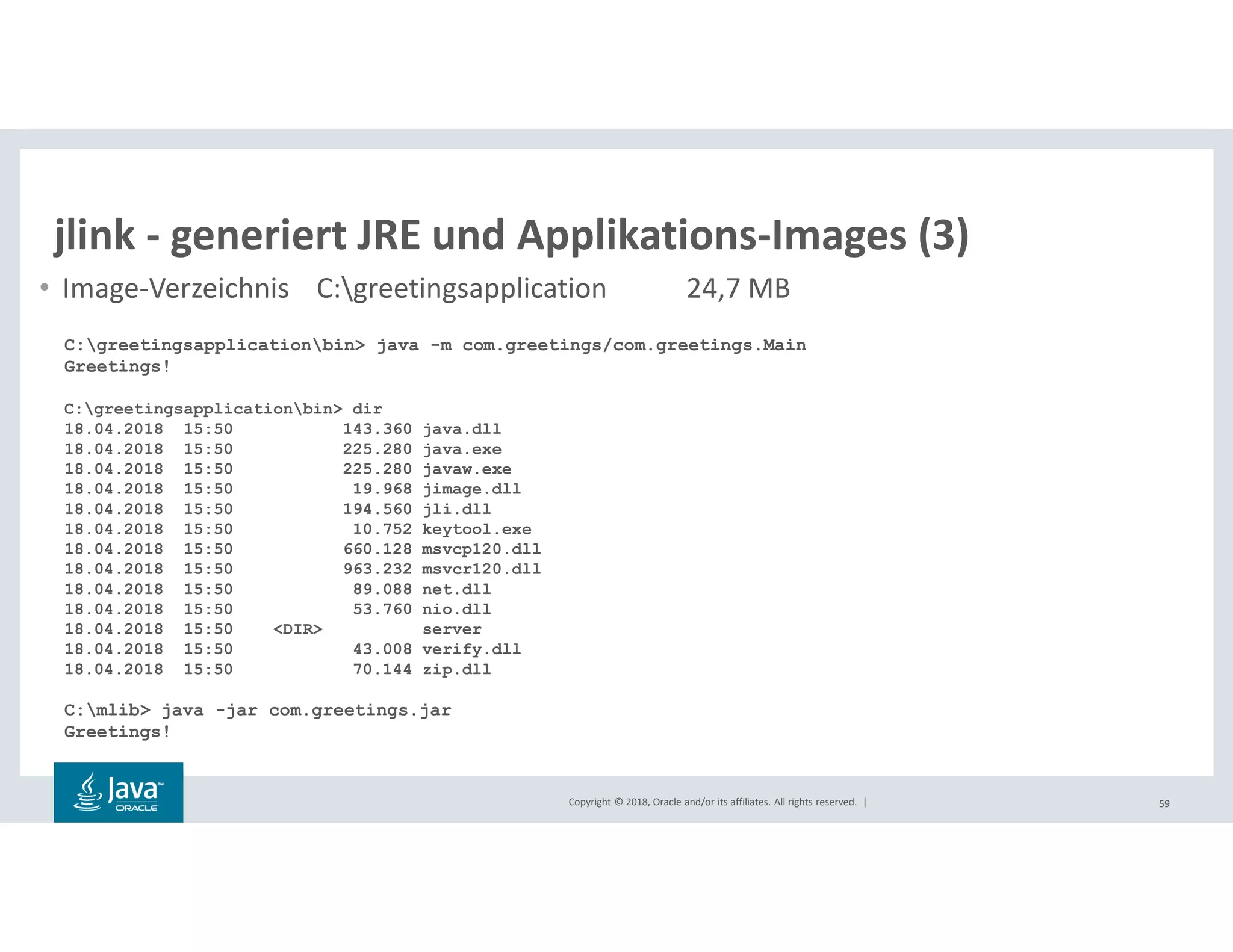
Task: Click the Image-Verzeichnis bullet point
Action: 175,289
